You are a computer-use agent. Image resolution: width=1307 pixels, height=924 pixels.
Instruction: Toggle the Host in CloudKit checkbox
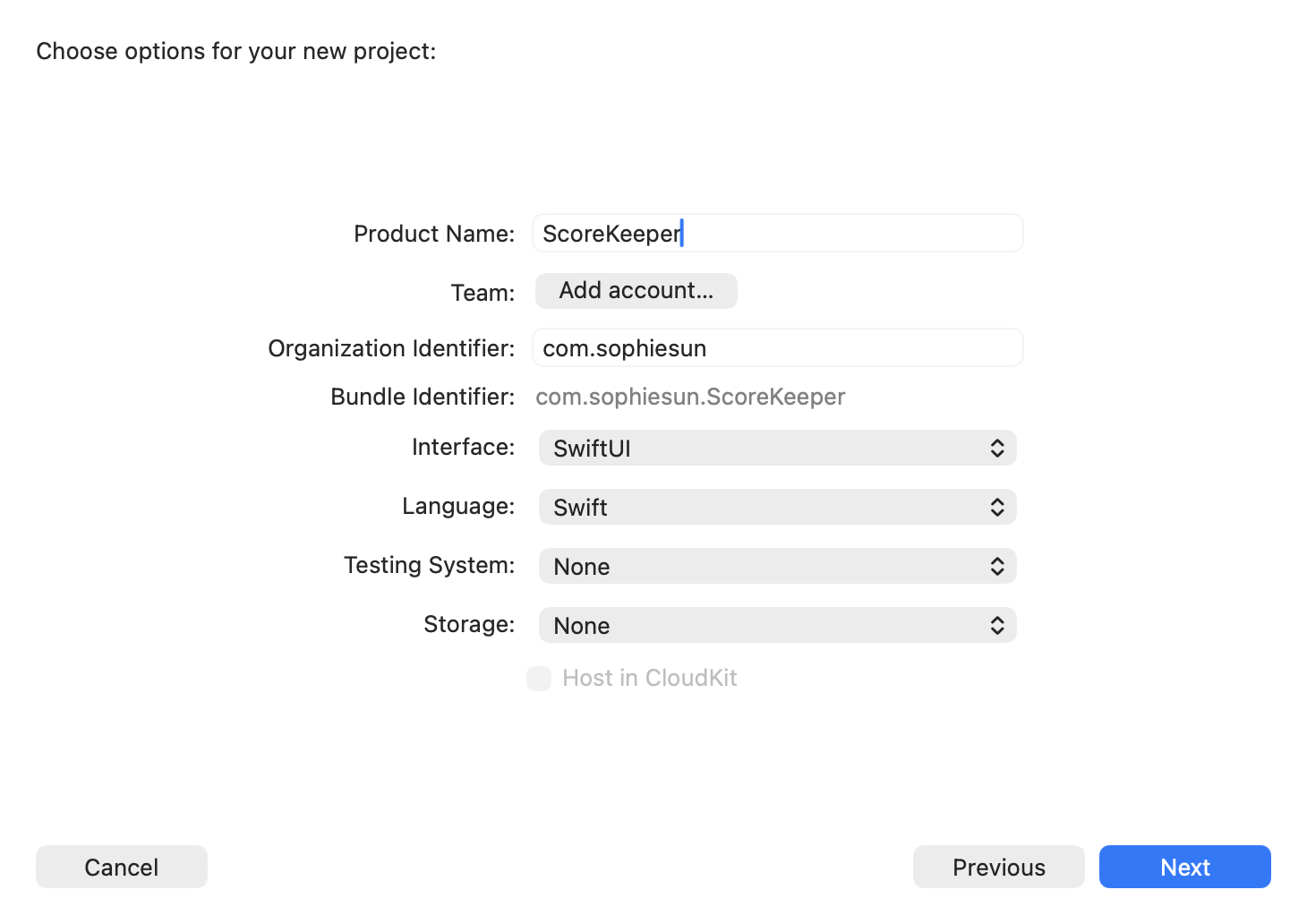pos(539,679)
